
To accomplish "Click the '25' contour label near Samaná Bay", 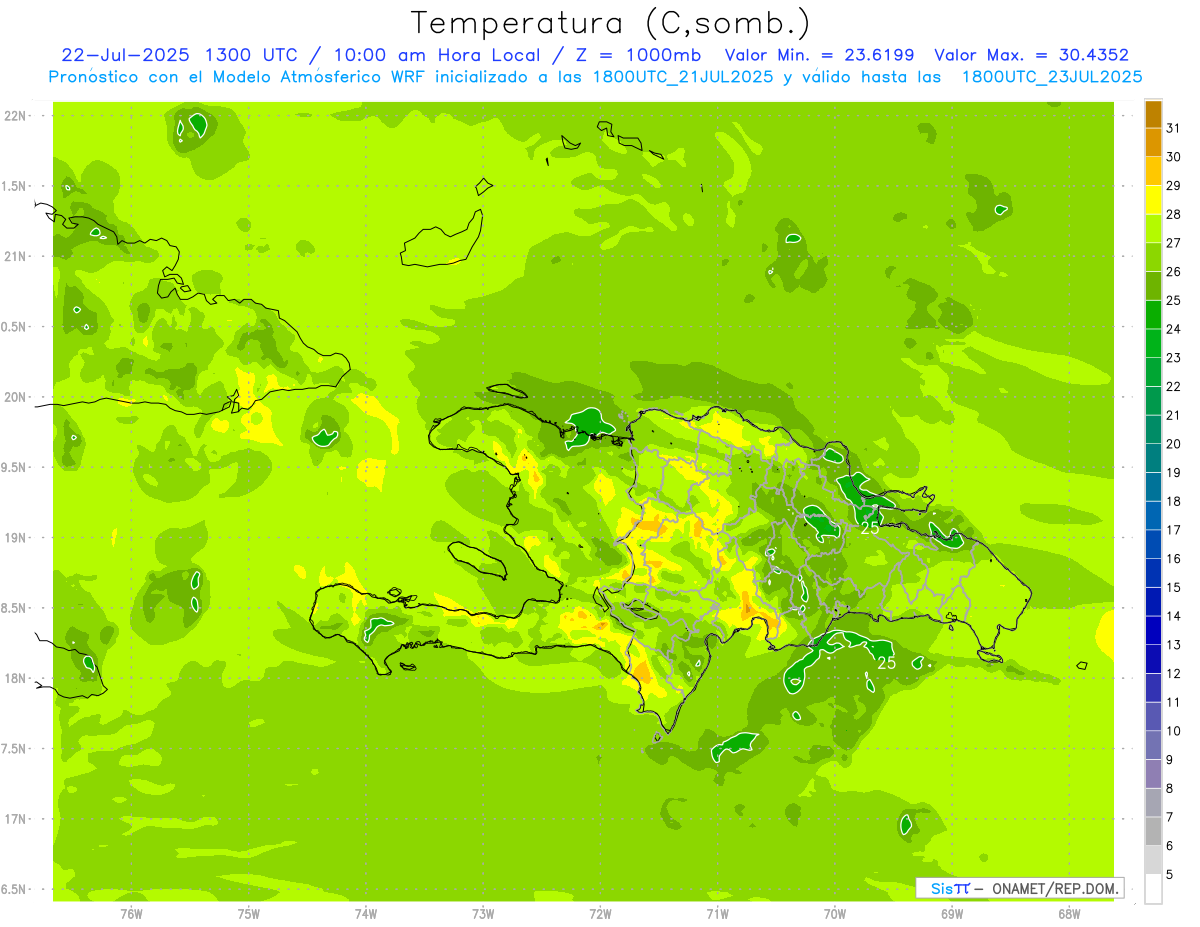I will pos(870,528).
